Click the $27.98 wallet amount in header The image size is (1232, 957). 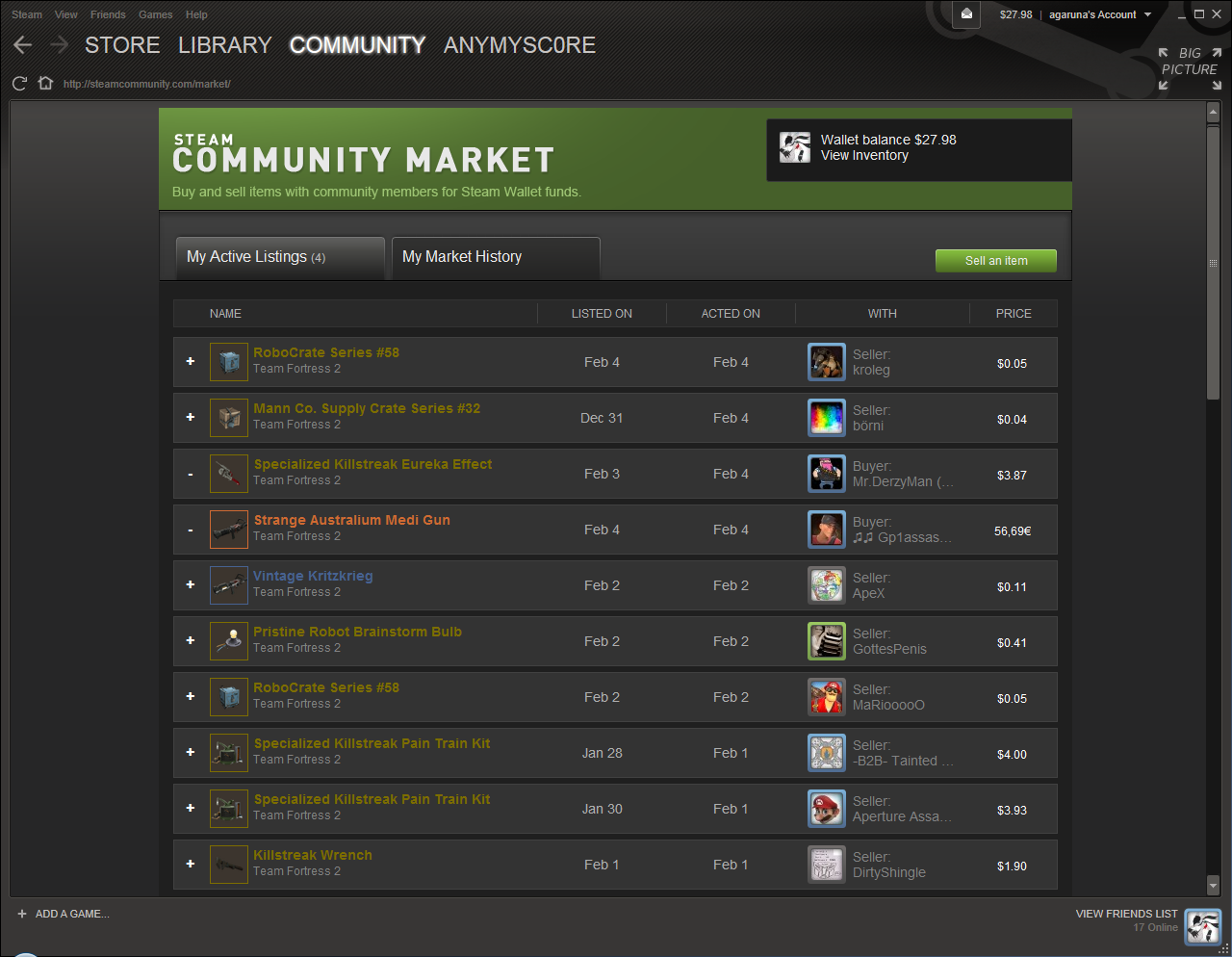coord(1015,14)
